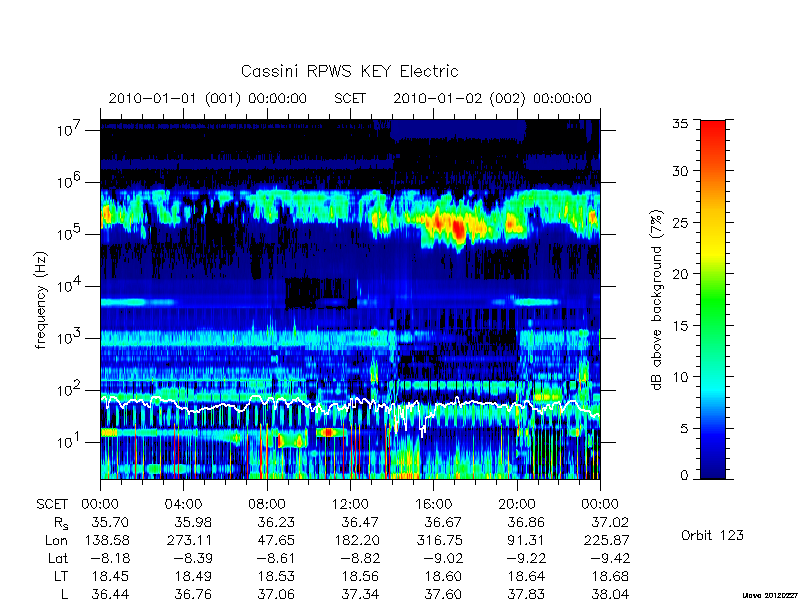Click the Lat value -8.18
Screen dimensions: 800x600
point(110,558)
